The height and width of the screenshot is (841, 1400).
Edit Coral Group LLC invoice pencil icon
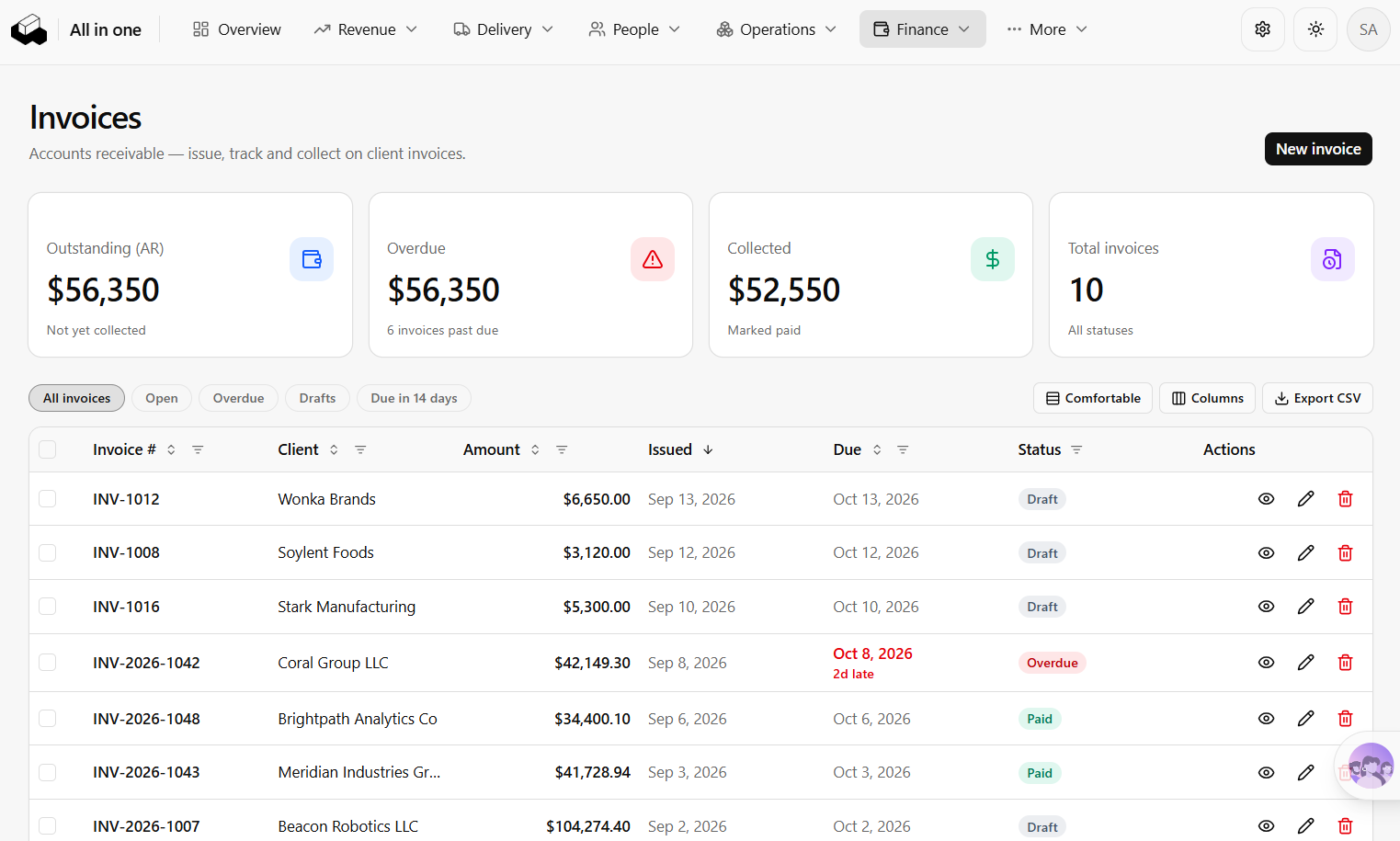coord(1305,663)
